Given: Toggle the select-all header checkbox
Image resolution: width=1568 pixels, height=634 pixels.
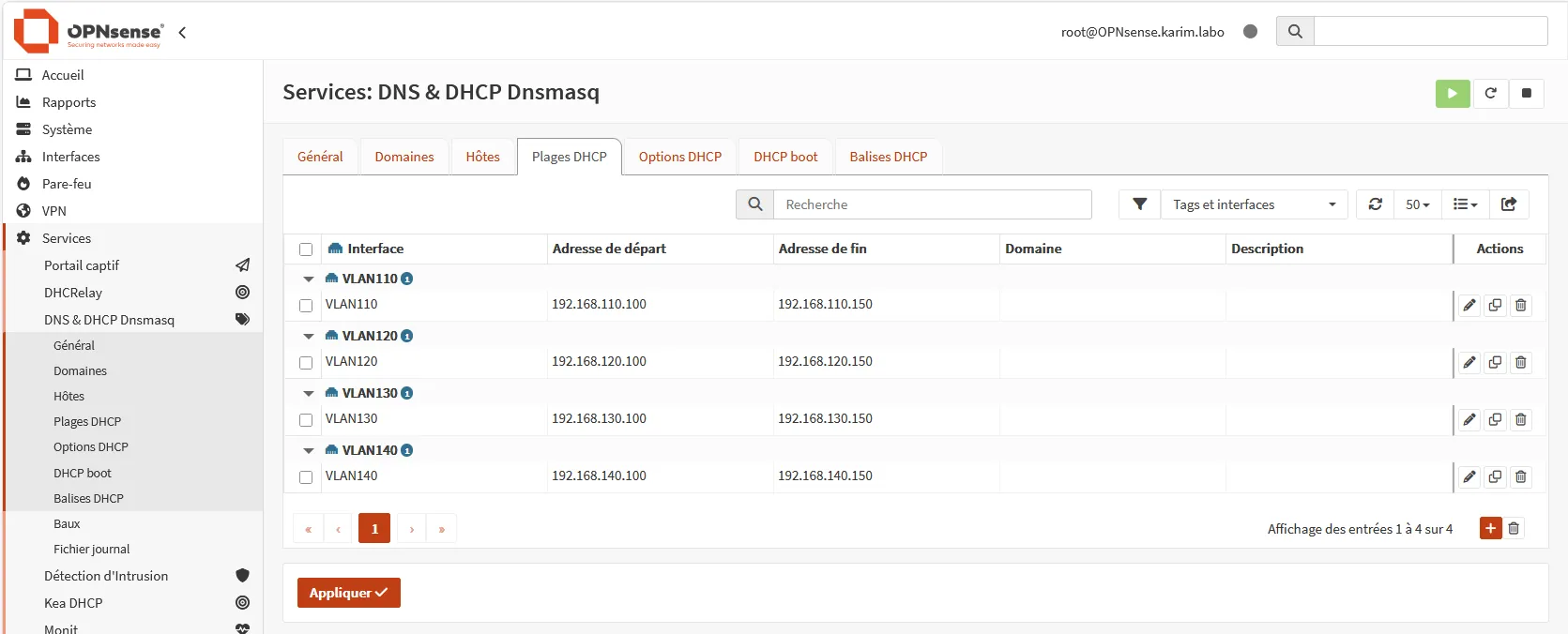Looking at the screenshot, I should [306, 249].
